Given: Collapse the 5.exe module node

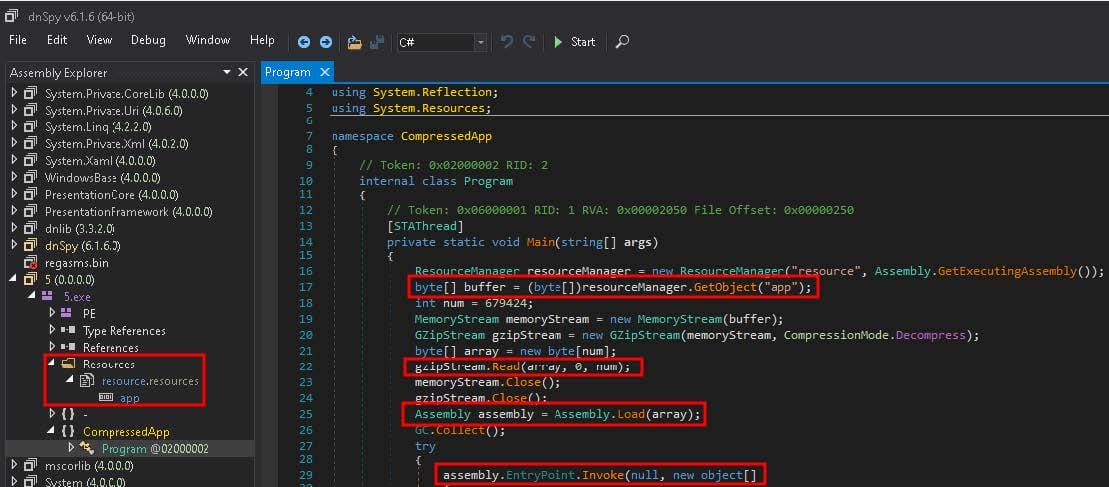Looking at the screenshot, I should (x=33, y=296).
